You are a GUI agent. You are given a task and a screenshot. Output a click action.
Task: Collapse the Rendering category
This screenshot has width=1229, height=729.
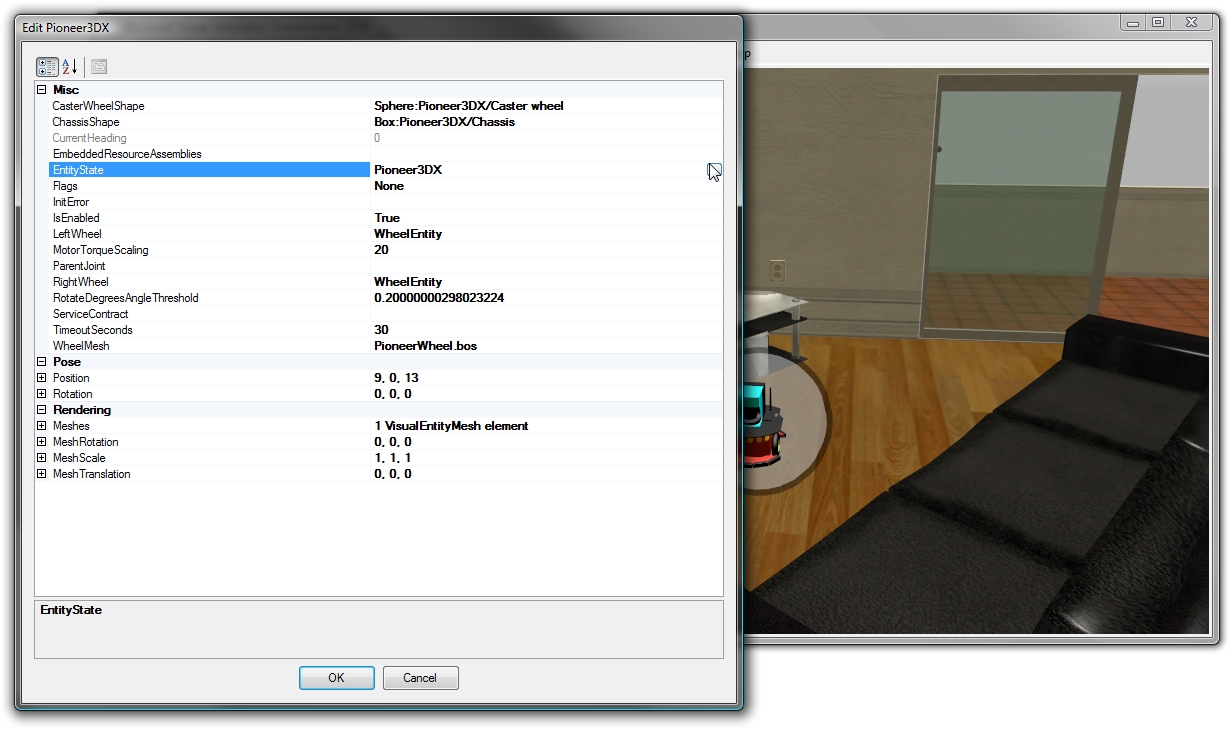tap(41, 409)
